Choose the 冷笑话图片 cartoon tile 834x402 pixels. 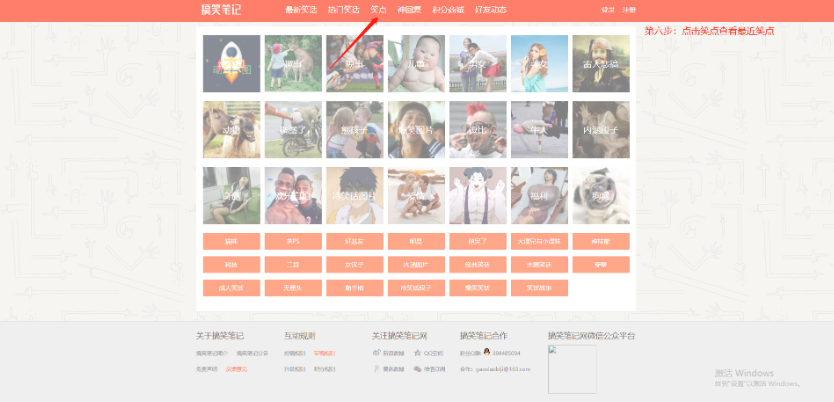355,195
